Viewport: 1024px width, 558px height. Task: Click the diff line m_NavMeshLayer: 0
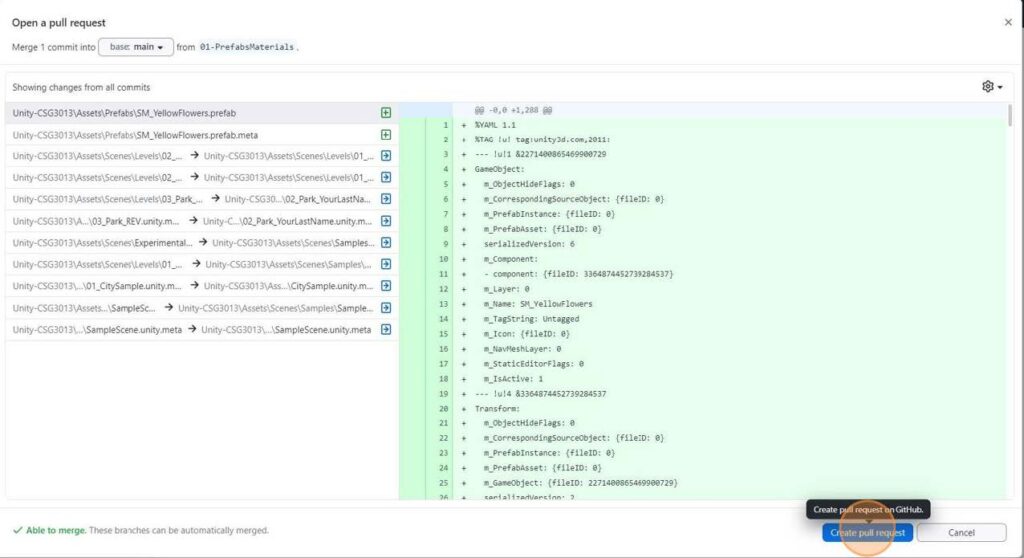(x=522, y=349)
